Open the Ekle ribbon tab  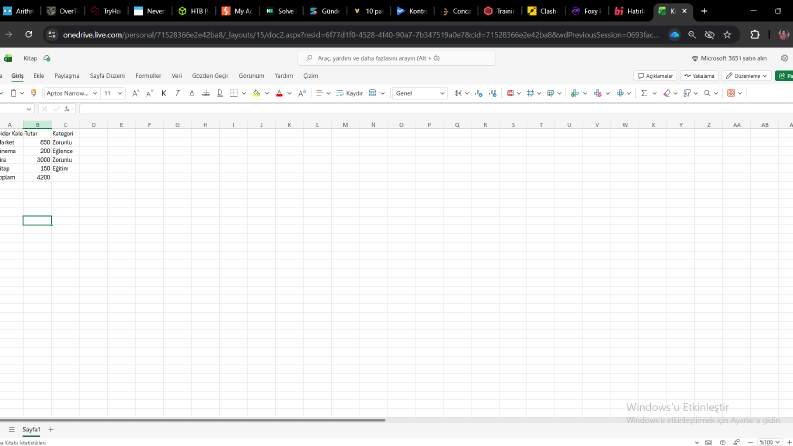click(39, 75)
